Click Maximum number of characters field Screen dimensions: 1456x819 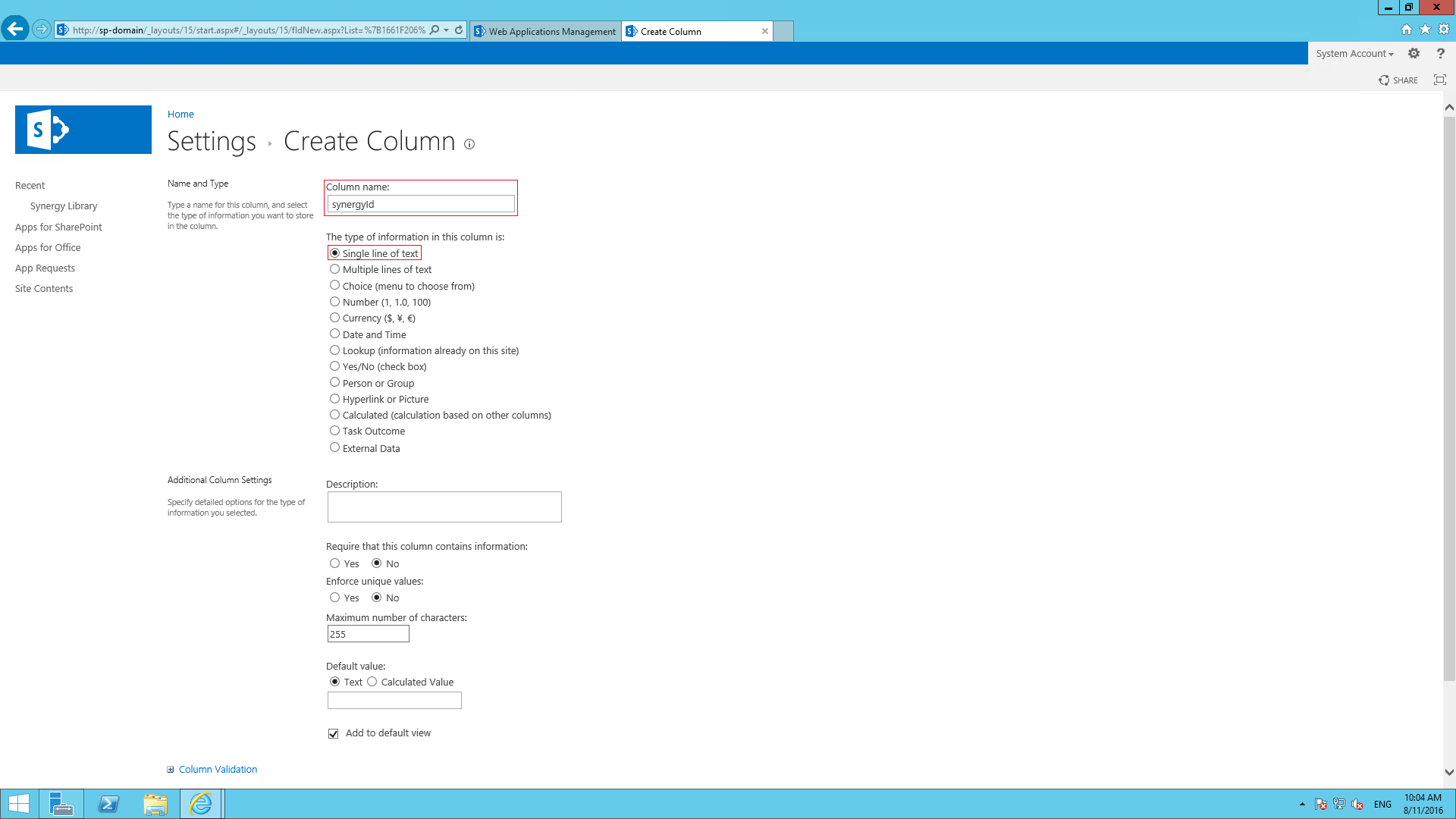tap(369, 634)
